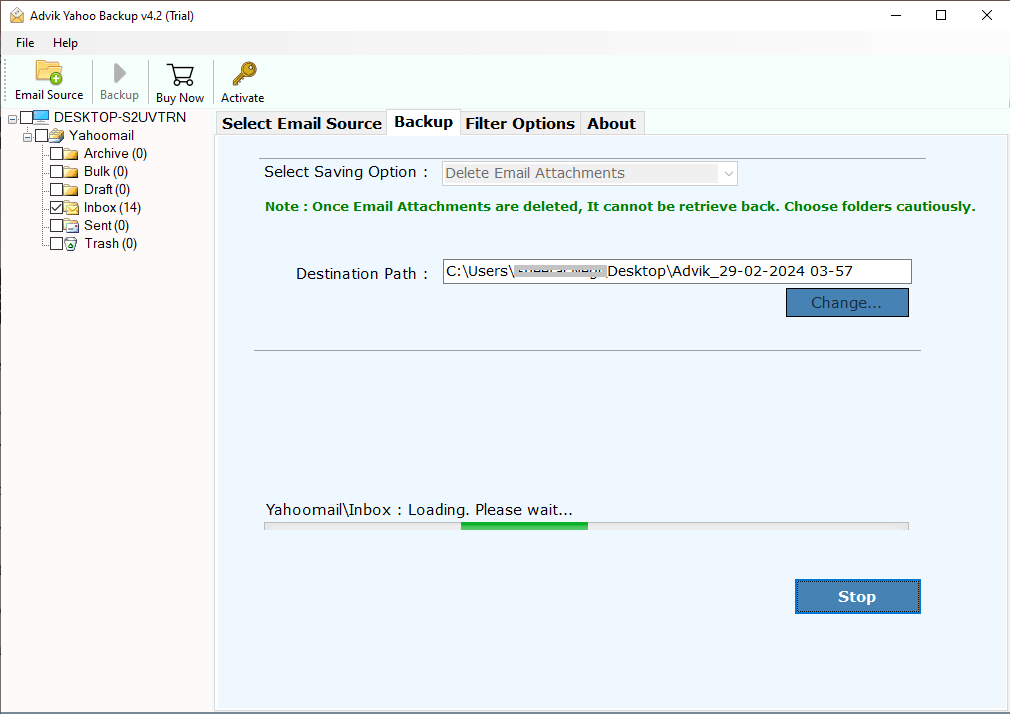The width and height of the screenshot is (1010, 714).
Task: Click the Sent folder icon
Action: 71,226
